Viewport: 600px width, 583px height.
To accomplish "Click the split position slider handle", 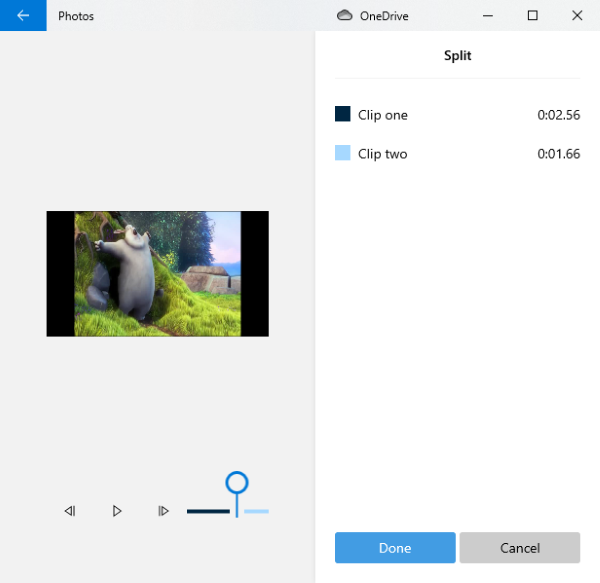I will (237, 483).
